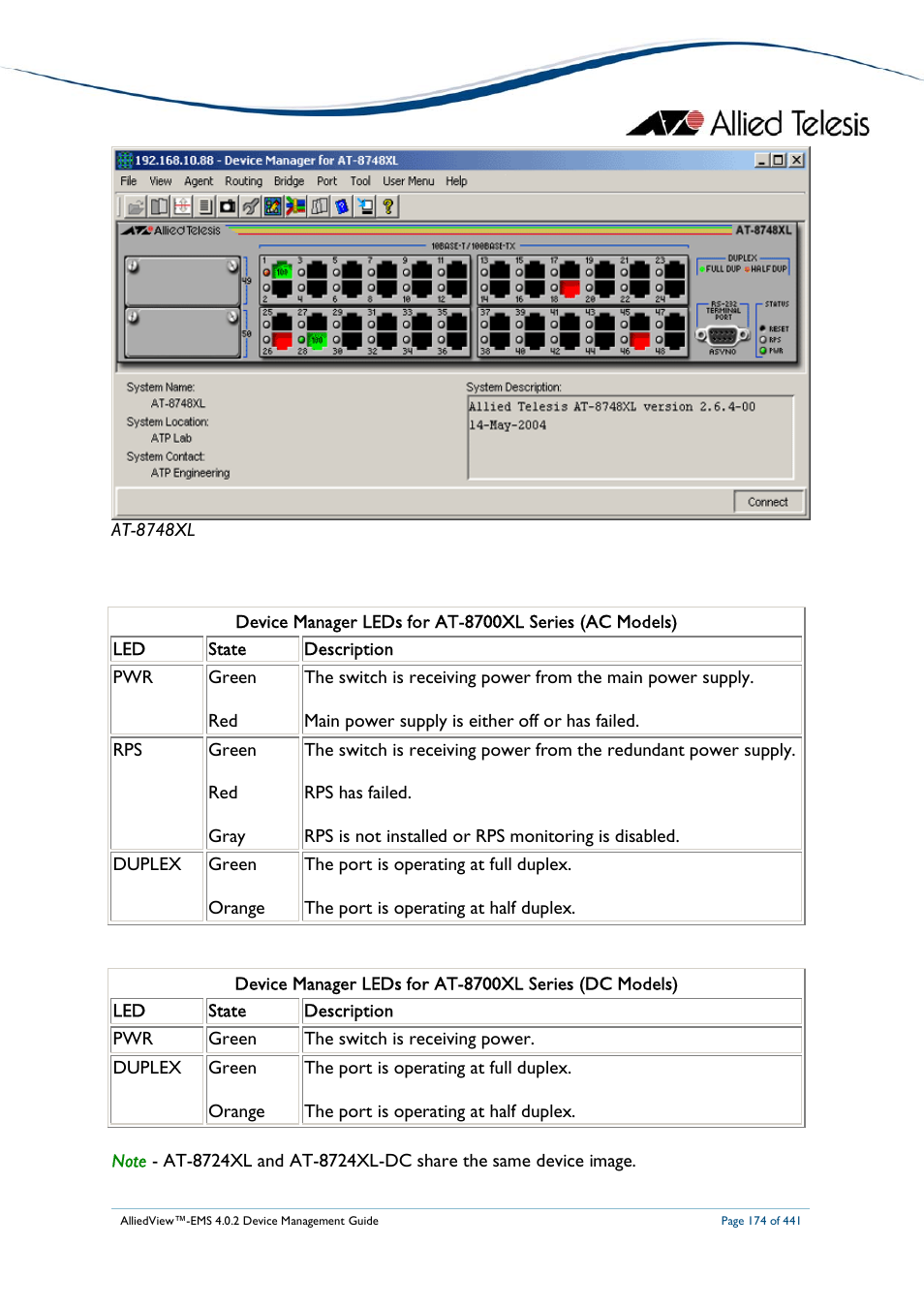The height and width of the screenshot is (1309, 924).
Task: Select port 48 on the switch image
Action: pyautogui.click(x=675, y=340)
